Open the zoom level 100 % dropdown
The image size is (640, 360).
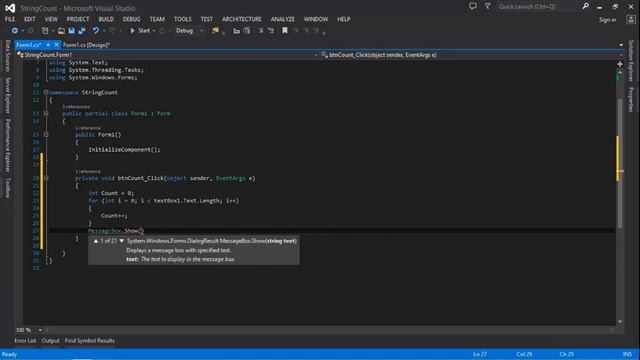40,330
